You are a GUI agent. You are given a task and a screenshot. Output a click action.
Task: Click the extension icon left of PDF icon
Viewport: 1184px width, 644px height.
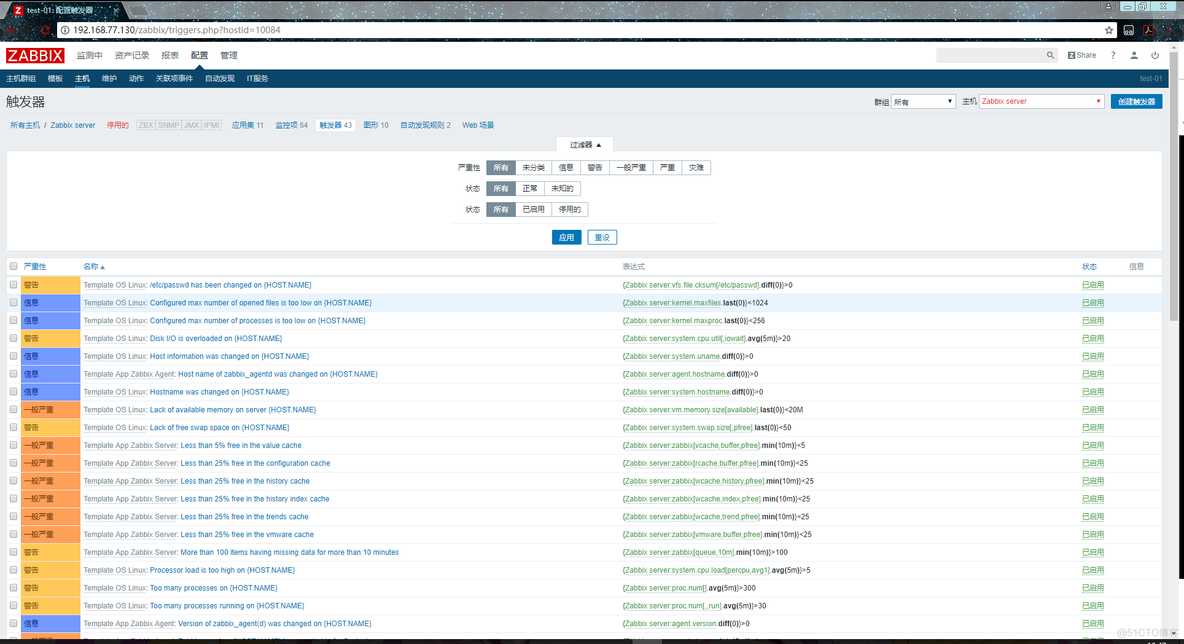[x=1128, y=30]
